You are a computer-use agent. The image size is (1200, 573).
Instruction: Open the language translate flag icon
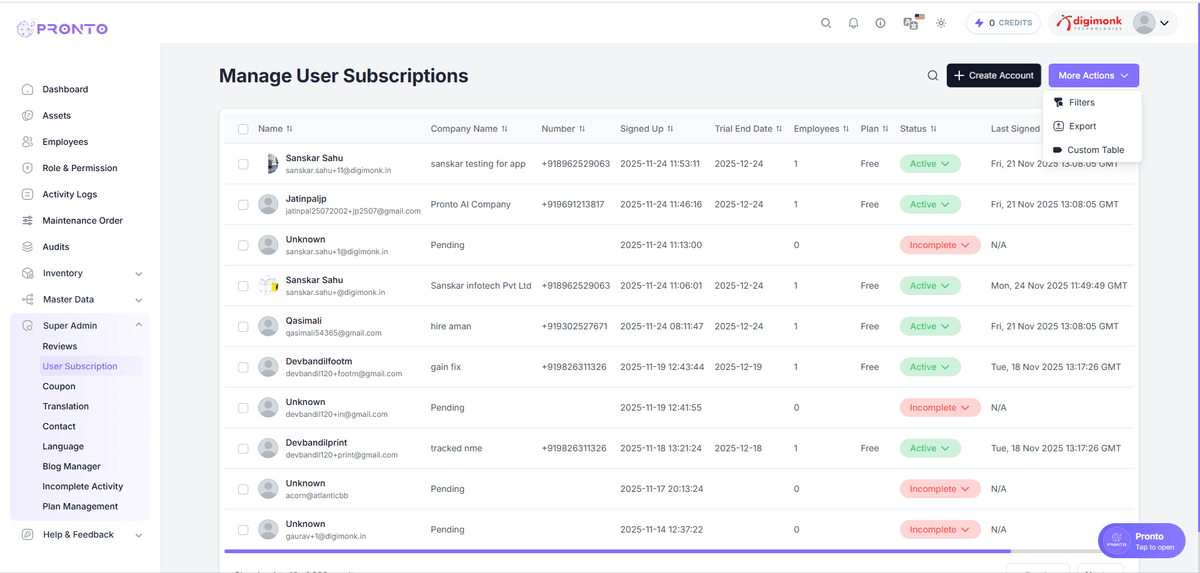pyautogui.click(x=912, y=22)
